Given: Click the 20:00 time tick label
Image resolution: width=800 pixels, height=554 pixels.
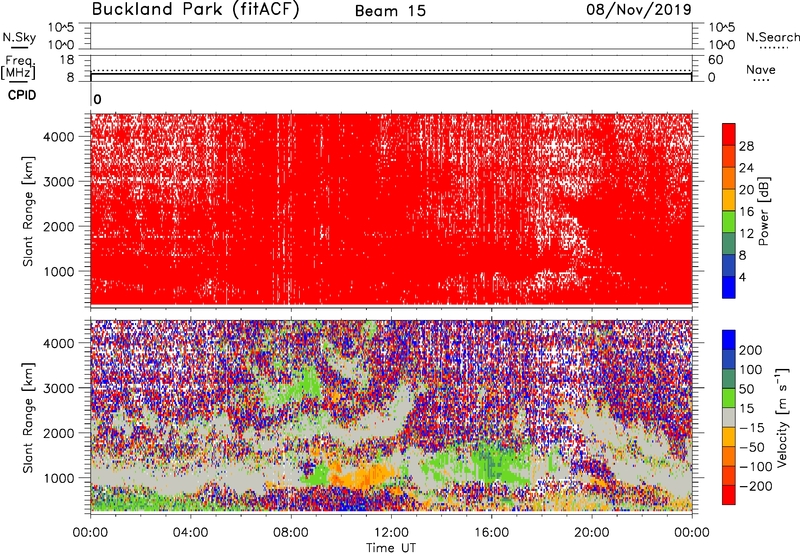Looking at the screenshot, I should point(591,533).
